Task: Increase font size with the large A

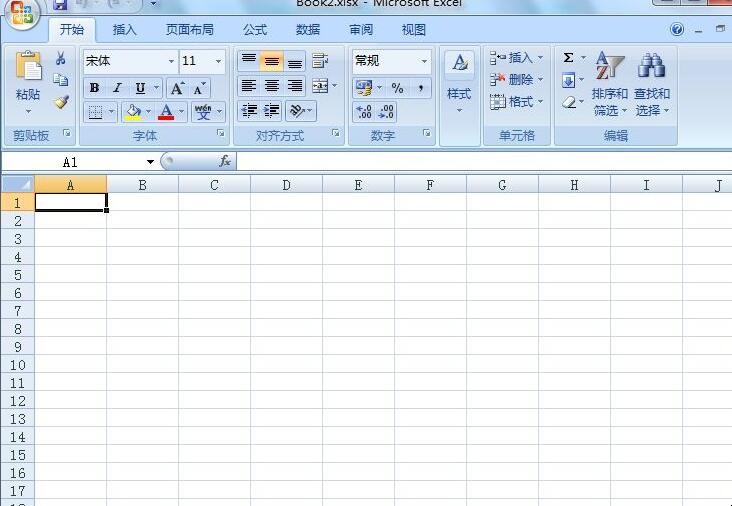Action: click(177, 88)
